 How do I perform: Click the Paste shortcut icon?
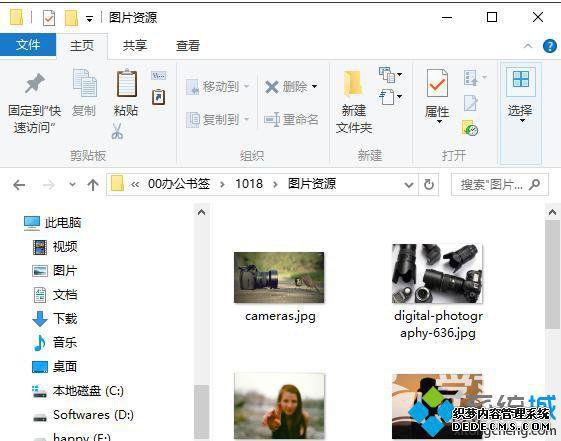click(158, 97)
